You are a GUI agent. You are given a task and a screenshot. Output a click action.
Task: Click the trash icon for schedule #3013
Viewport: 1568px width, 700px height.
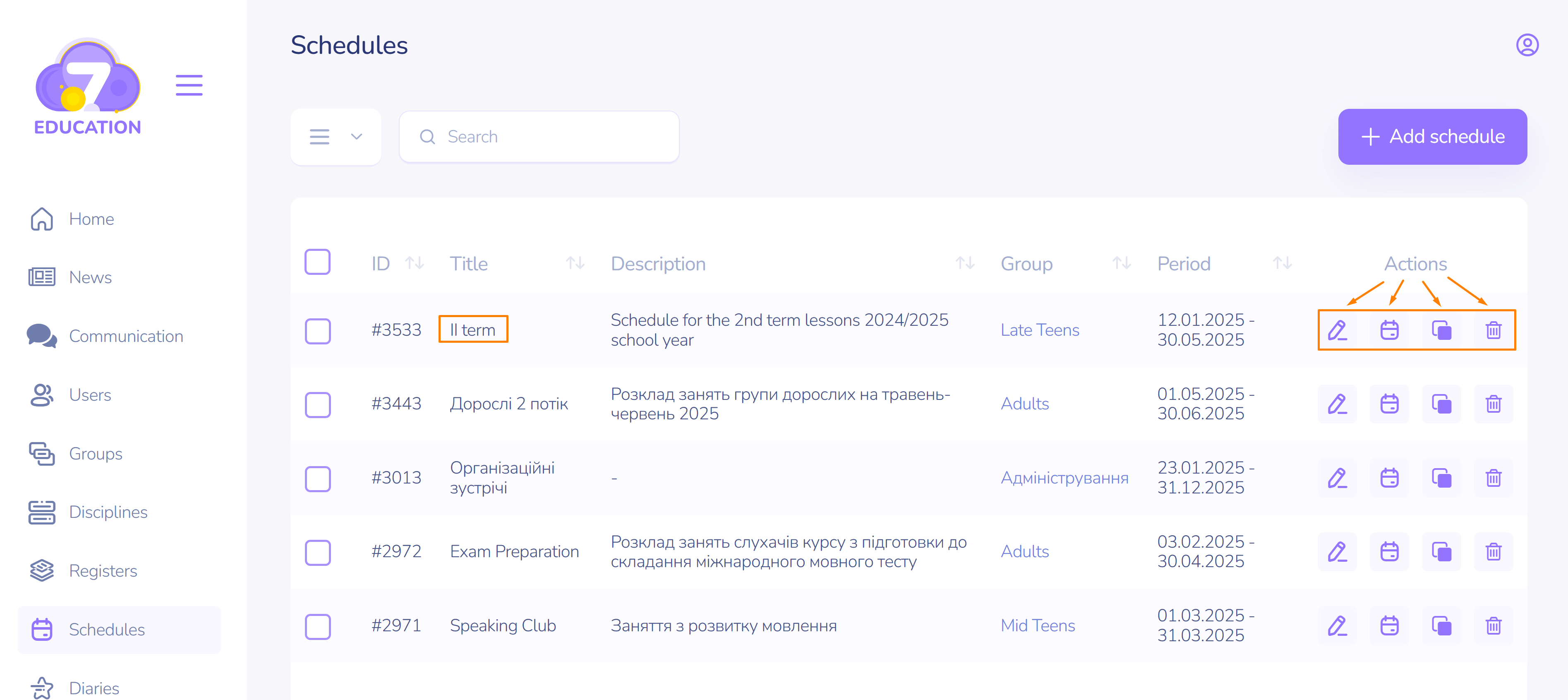[x=1493, y=478]
